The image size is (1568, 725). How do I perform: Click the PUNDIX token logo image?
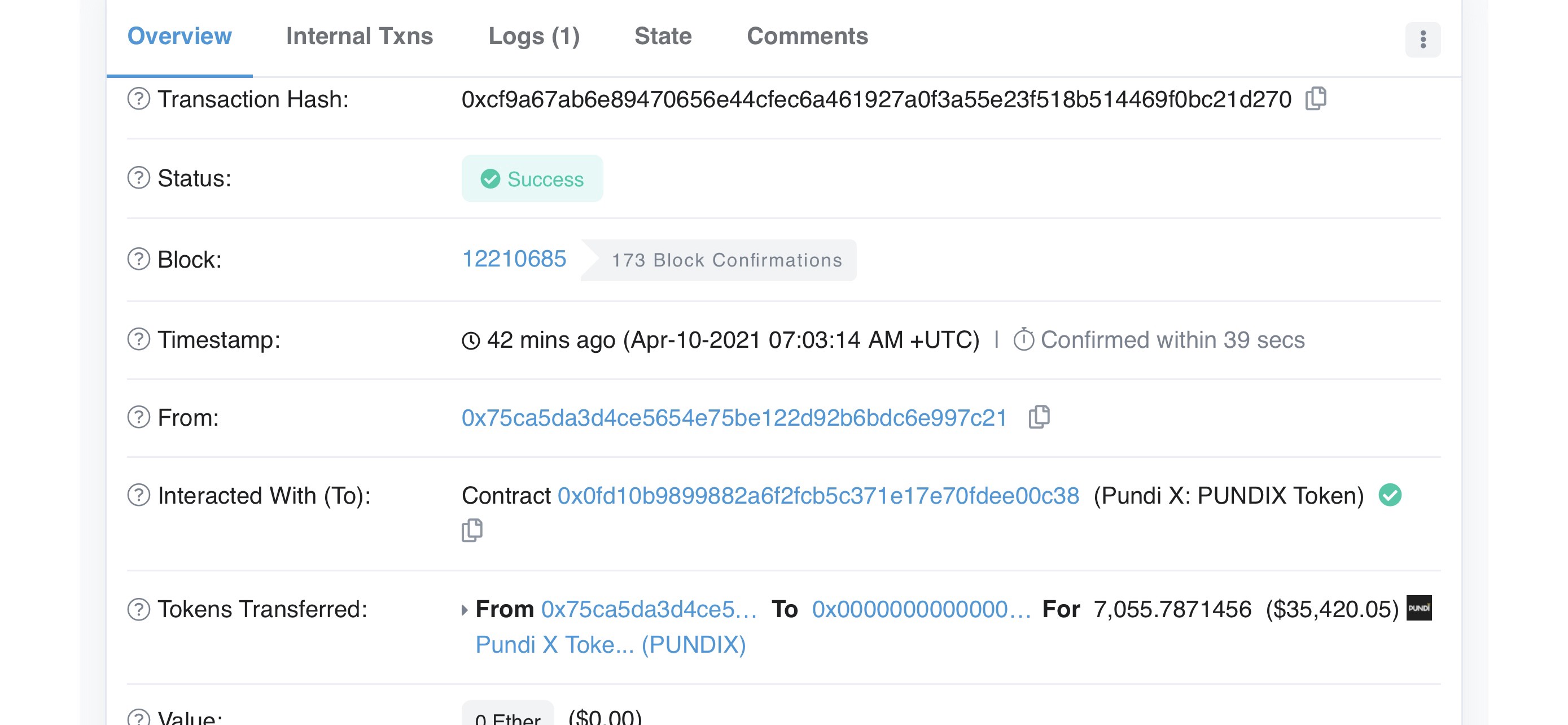point(1419,608)
